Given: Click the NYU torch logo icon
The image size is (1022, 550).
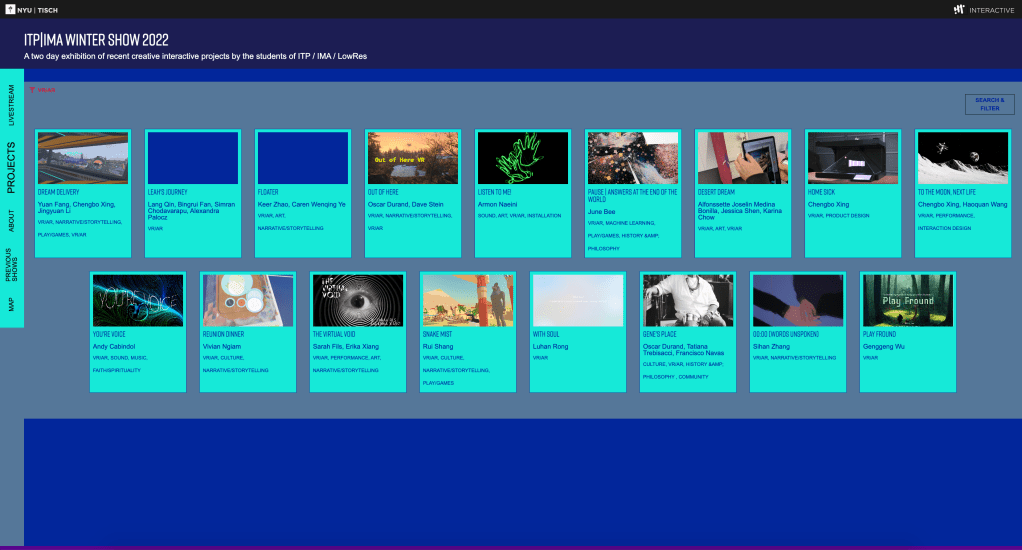Looking at the screenshot, I should [11, 9].
